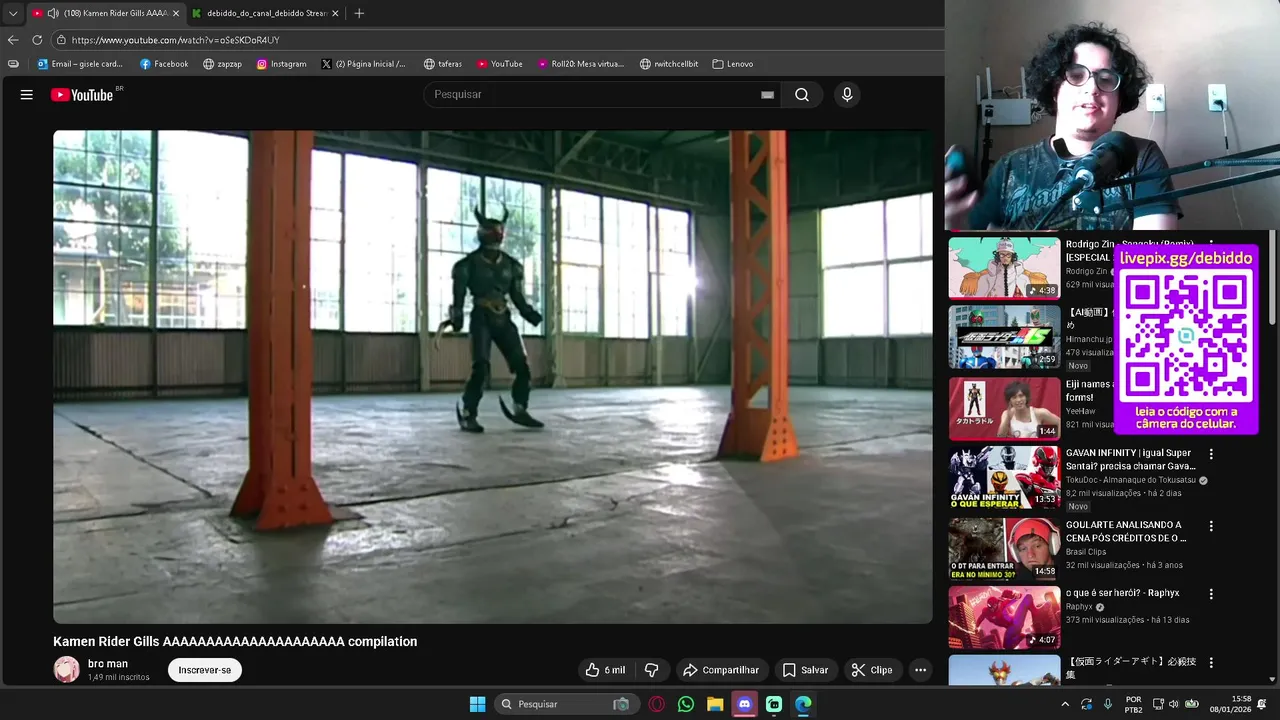
Task: Click the taskbar microphone tray icon
Action: pos(1108,704)
